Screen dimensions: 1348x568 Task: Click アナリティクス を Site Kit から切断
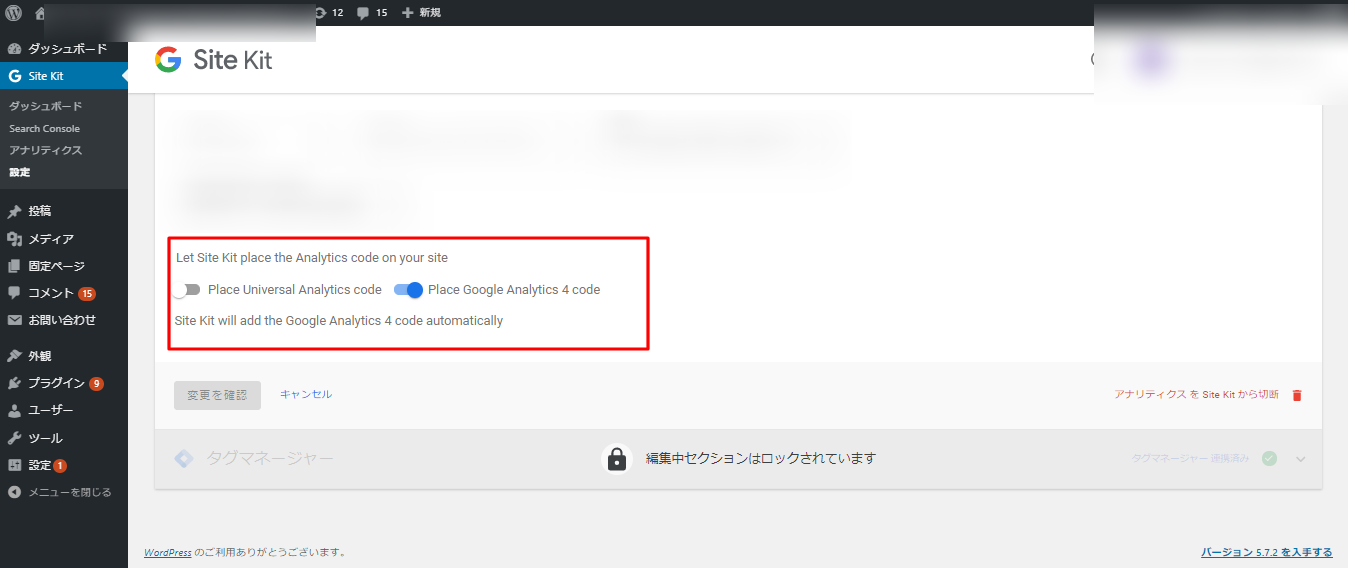point(1196,394)
